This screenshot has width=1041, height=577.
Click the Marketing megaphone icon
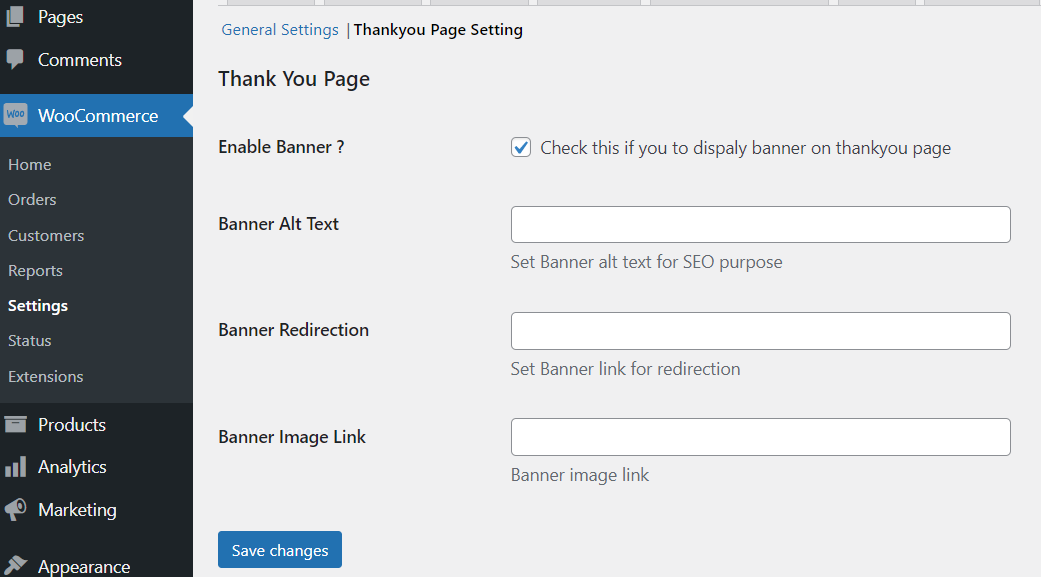[x=16, y=509]
